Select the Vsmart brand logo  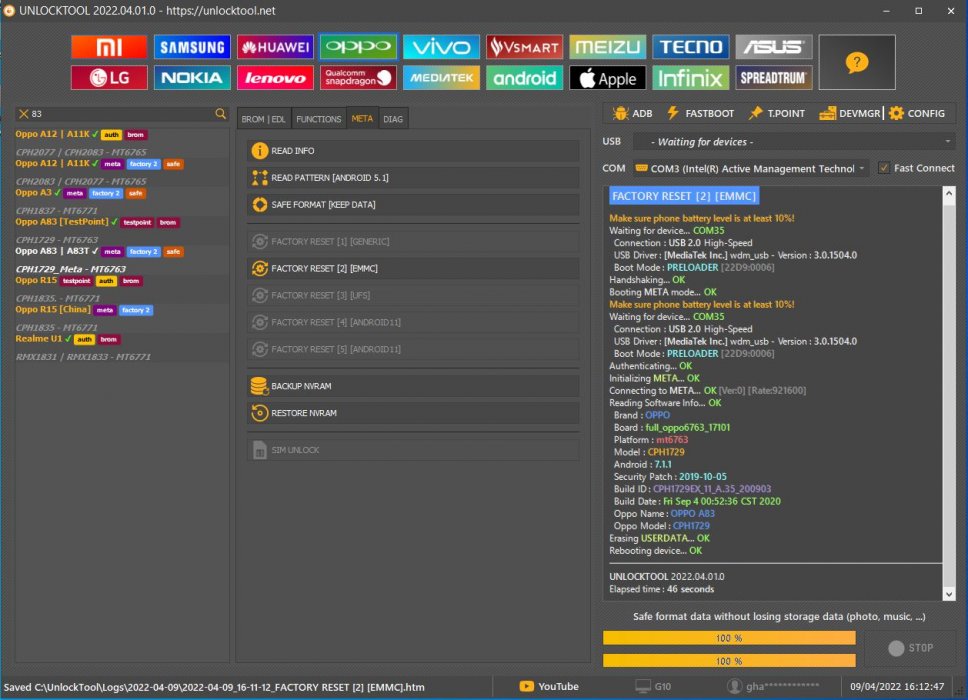coord(524,47)
